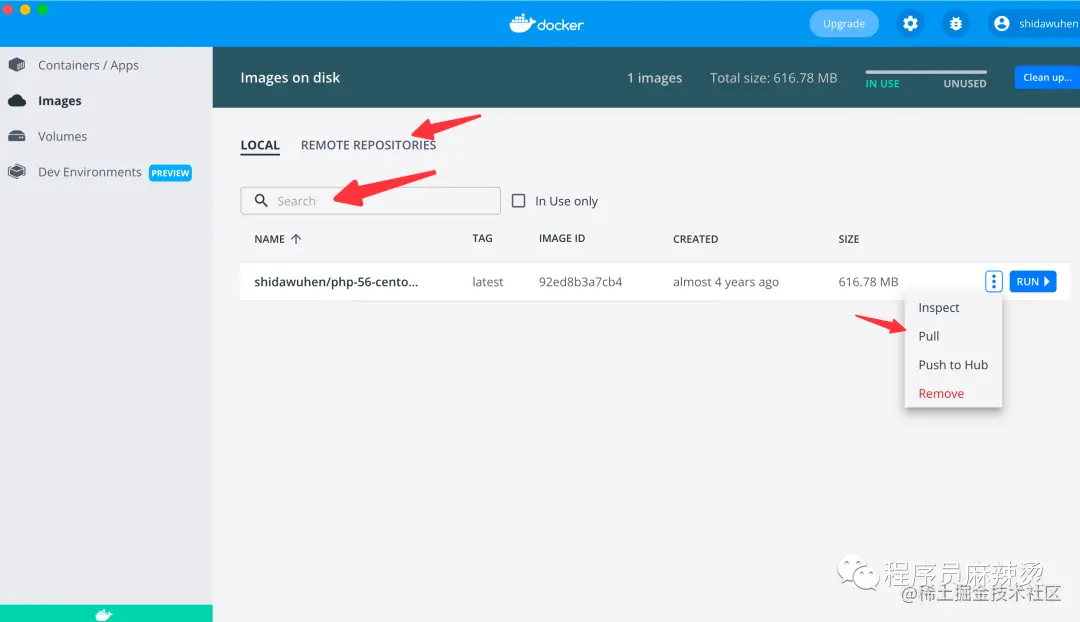Choose Pull from the image menu
The width and height of the screenshot is (1080, 622).
928,336
